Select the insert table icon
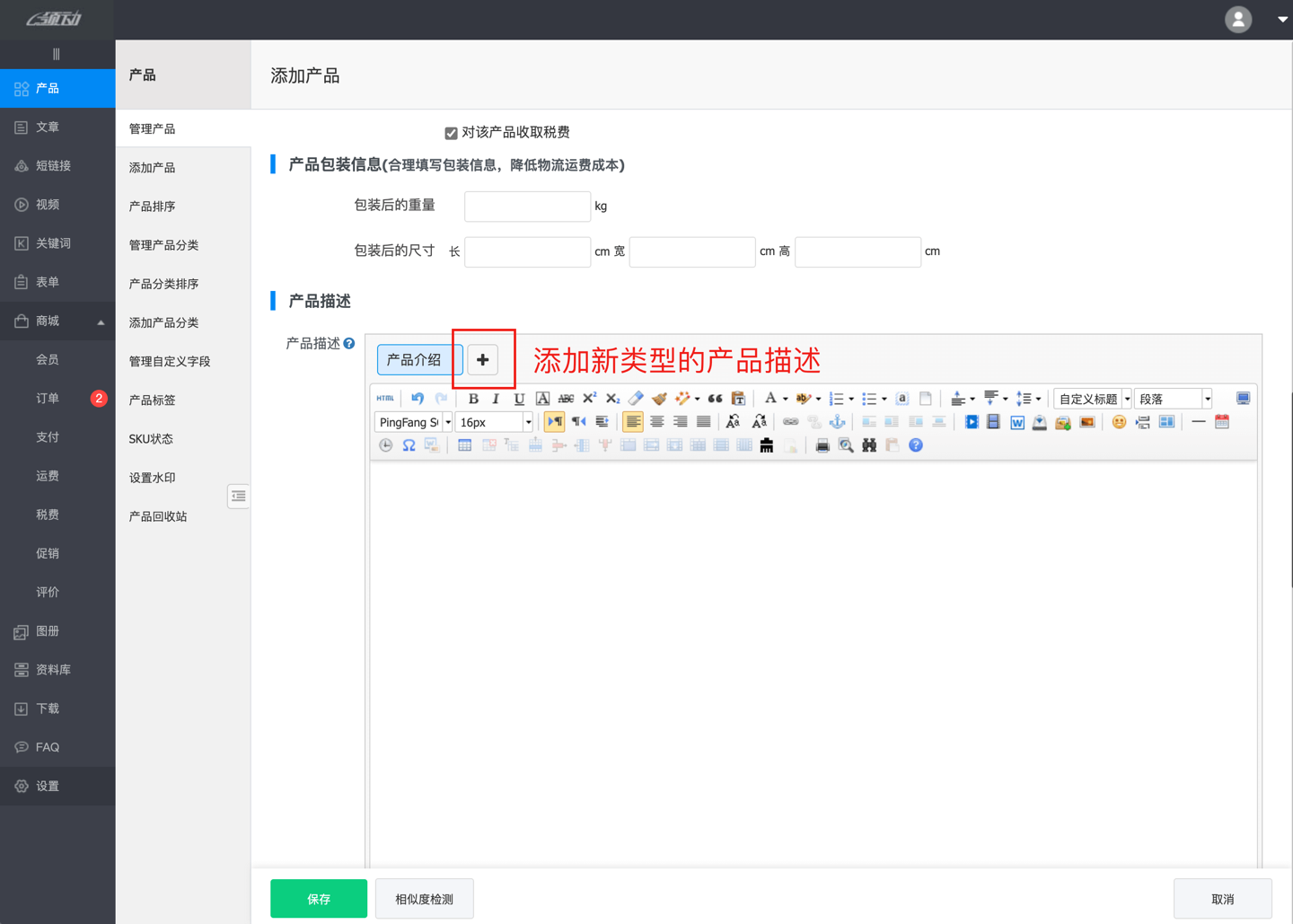1293x924 pixels. [464, 444]
